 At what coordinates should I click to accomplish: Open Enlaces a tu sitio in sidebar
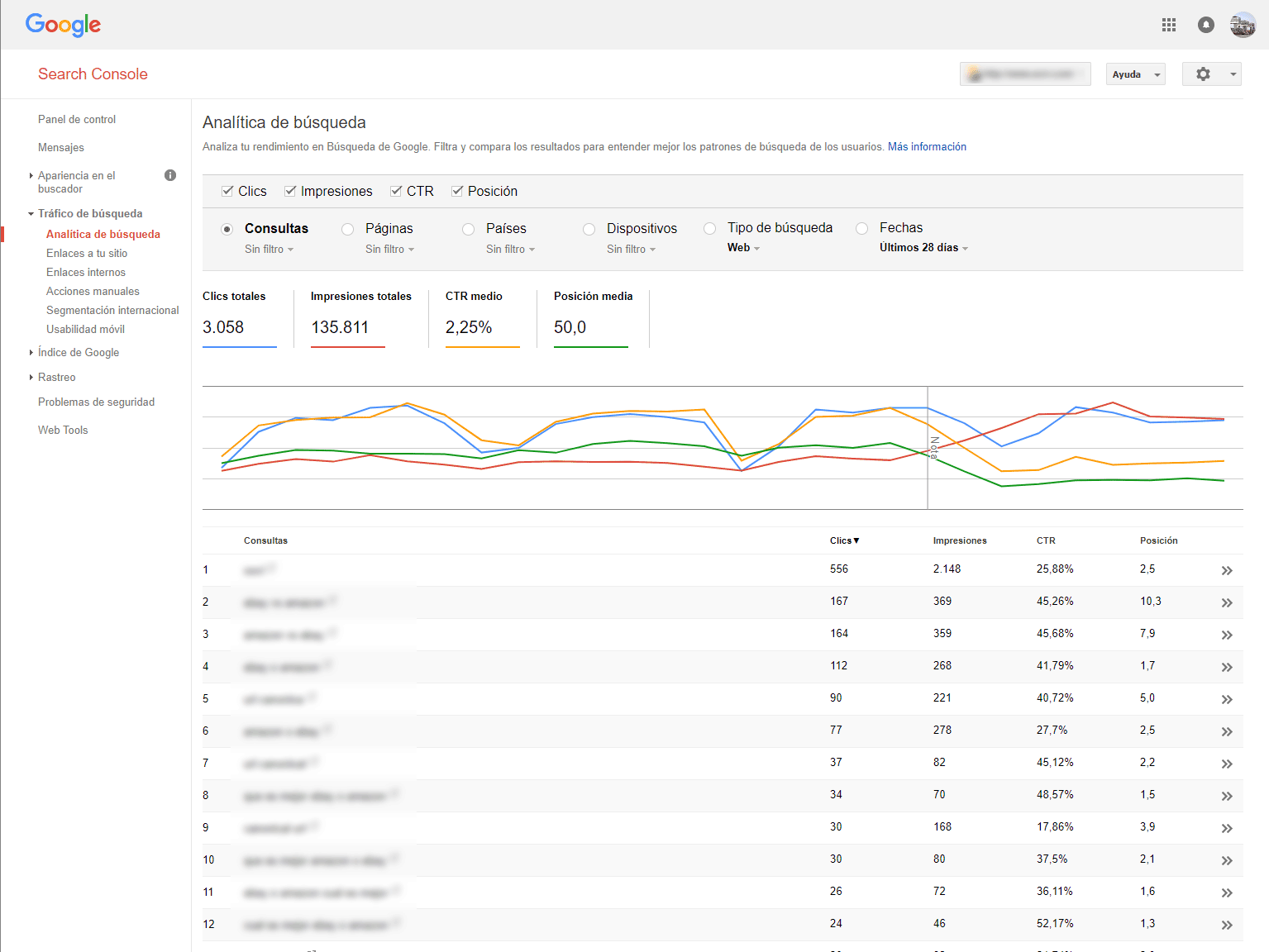(87, 254)
